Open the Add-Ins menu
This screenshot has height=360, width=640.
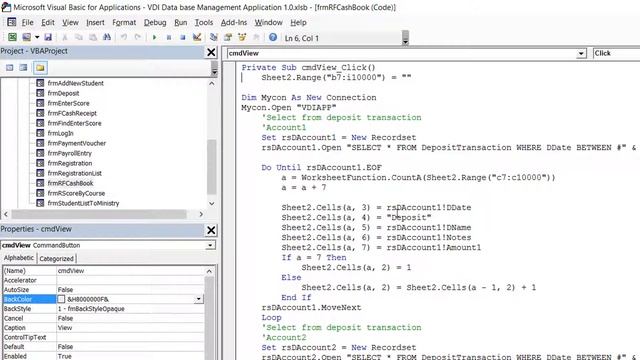[x=234, y=22]
